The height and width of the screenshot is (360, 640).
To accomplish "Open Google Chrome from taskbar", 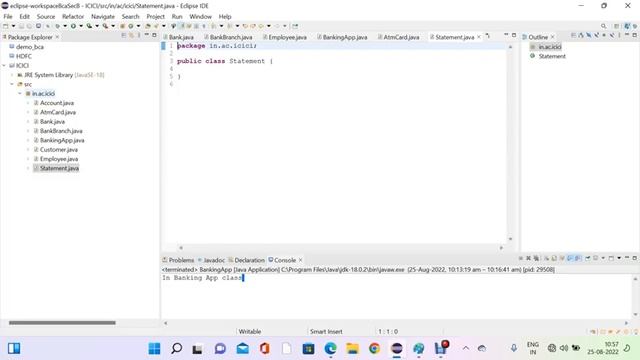I will point(374,348).
